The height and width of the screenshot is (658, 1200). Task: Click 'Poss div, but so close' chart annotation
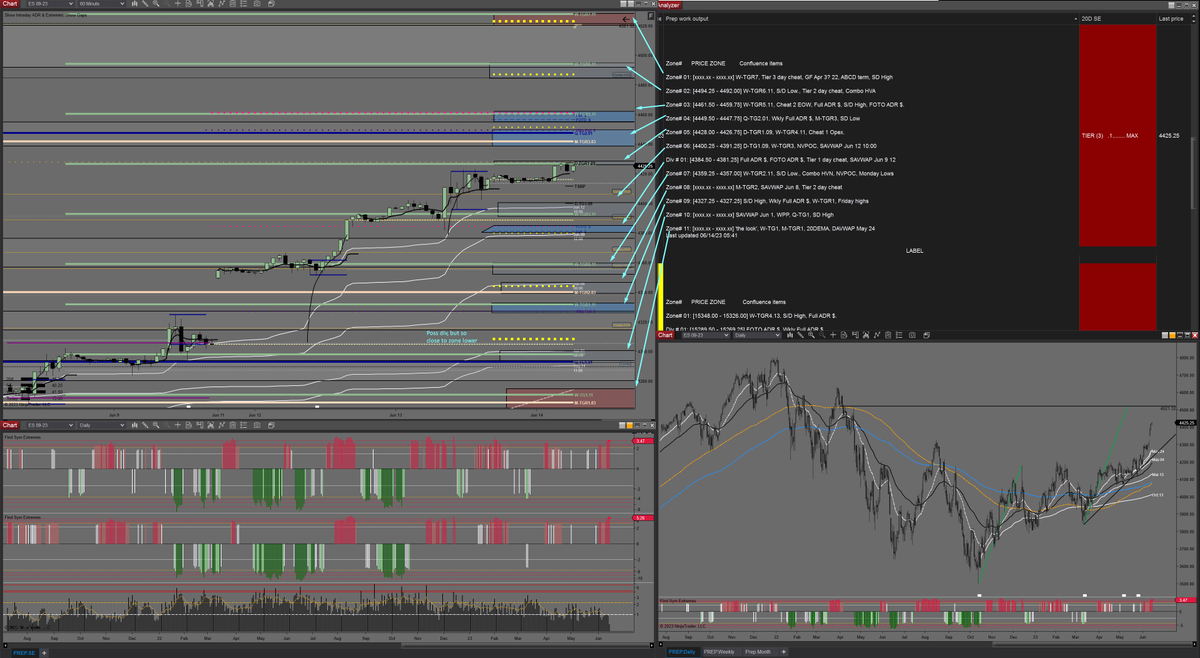453,336
